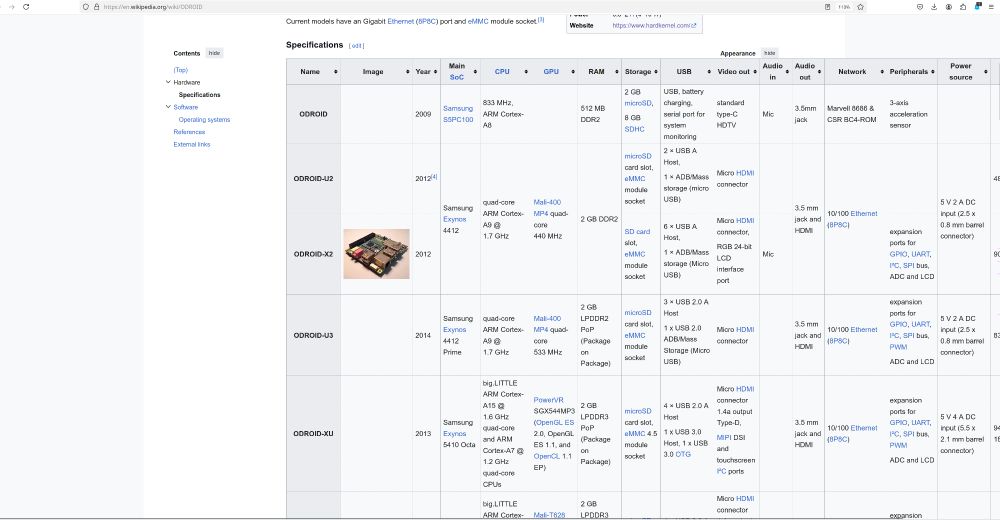Reload the current page

(26, 6)
